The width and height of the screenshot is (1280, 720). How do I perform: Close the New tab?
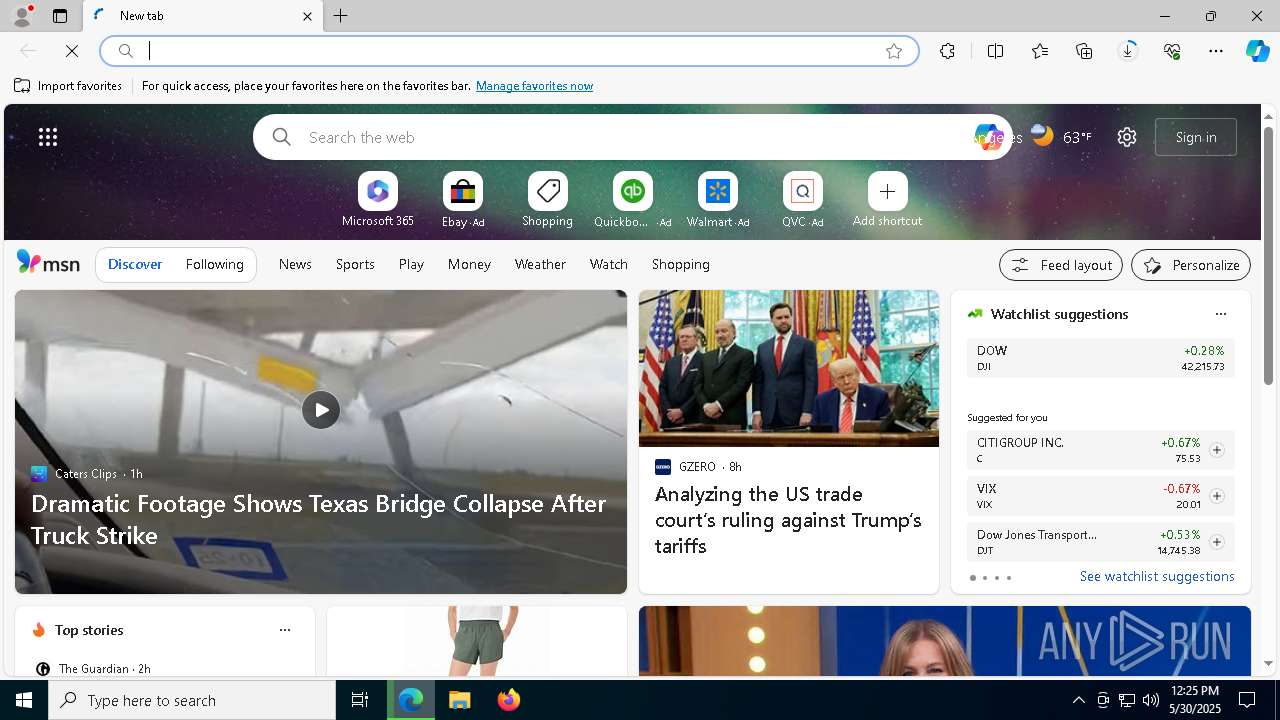coord(307,16)
